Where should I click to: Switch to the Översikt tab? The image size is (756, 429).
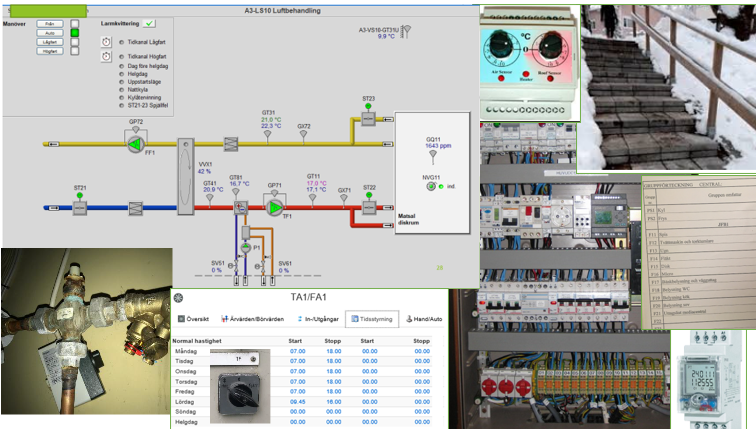click(x=193, y=319)
